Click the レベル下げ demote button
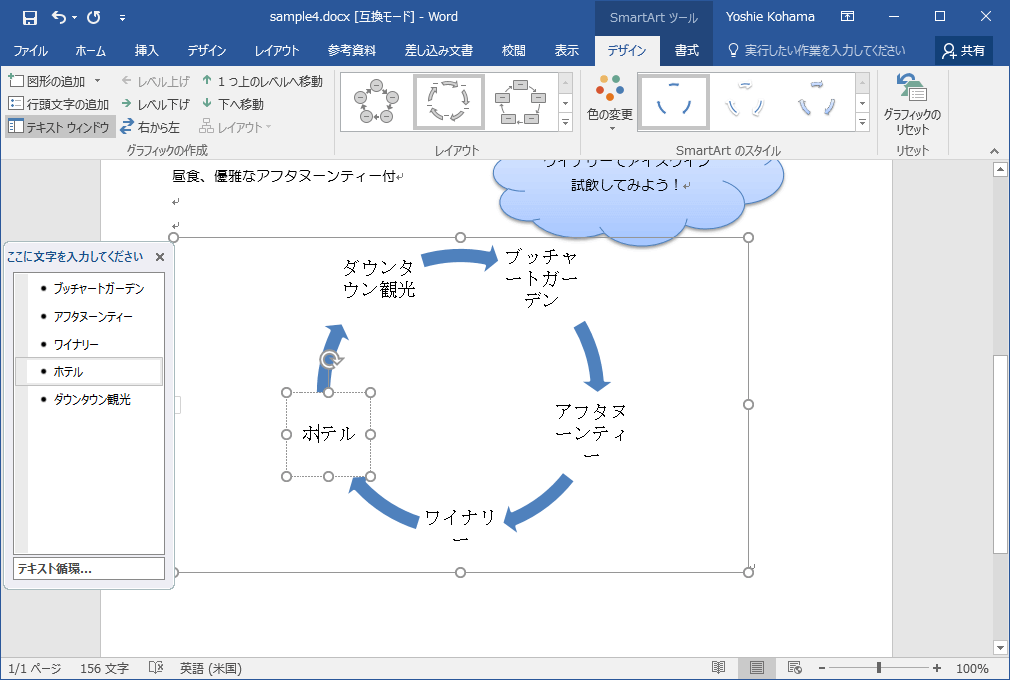 156,104
